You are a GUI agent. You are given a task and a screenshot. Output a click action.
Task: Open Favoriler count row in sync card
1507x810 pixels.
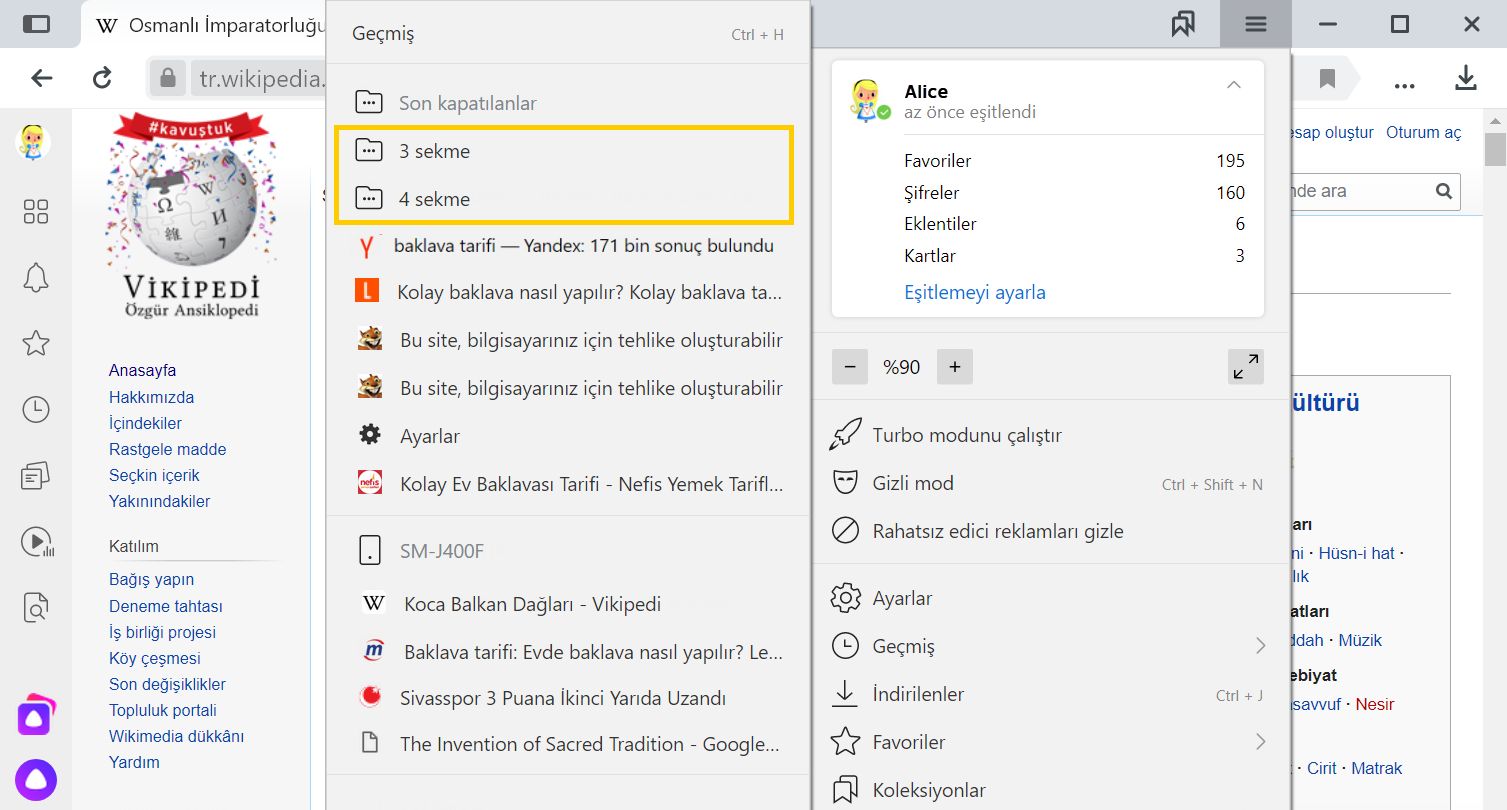(1074, 161)
